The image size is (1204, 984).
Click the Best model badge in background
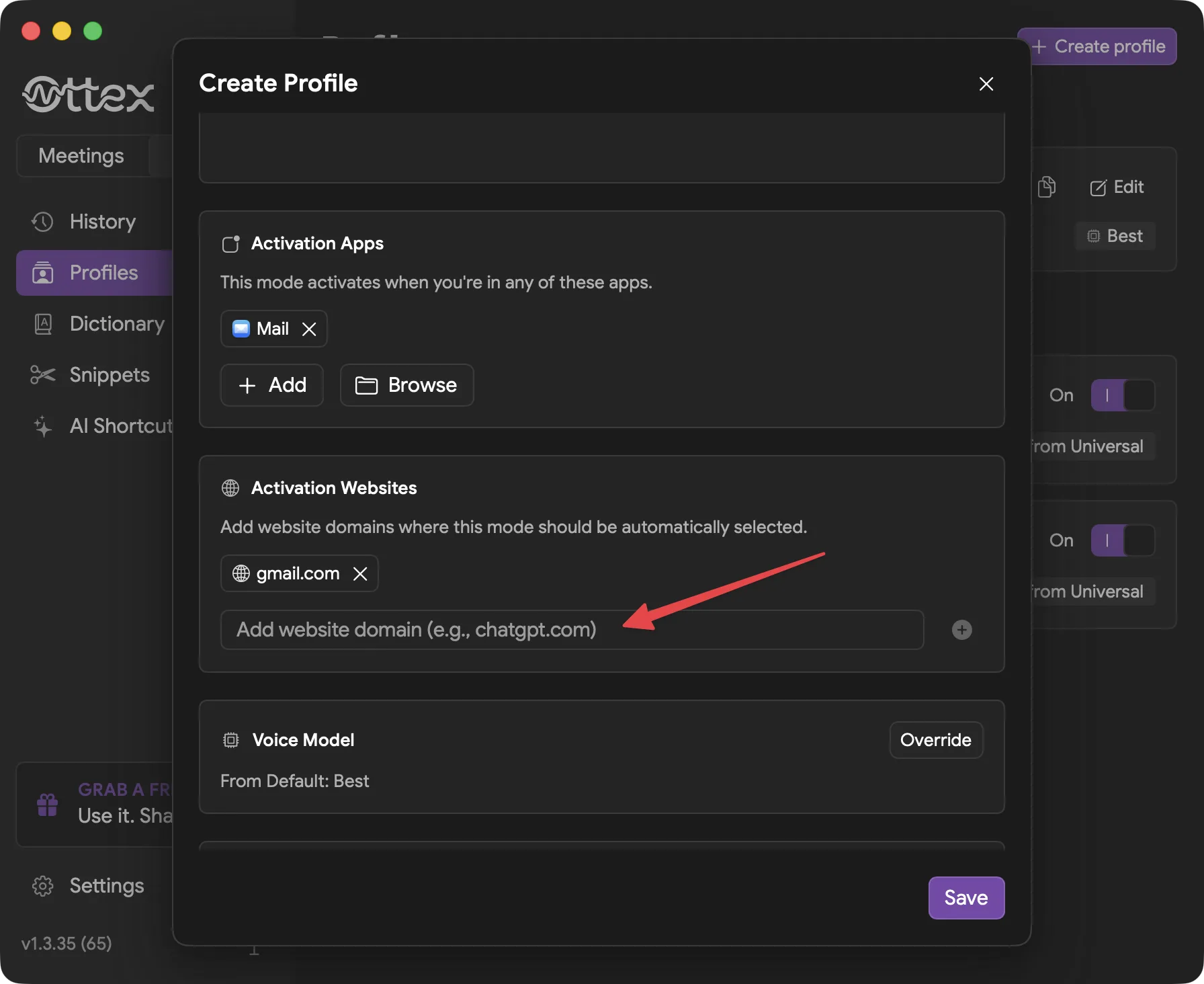click(x=1115, y=236)
